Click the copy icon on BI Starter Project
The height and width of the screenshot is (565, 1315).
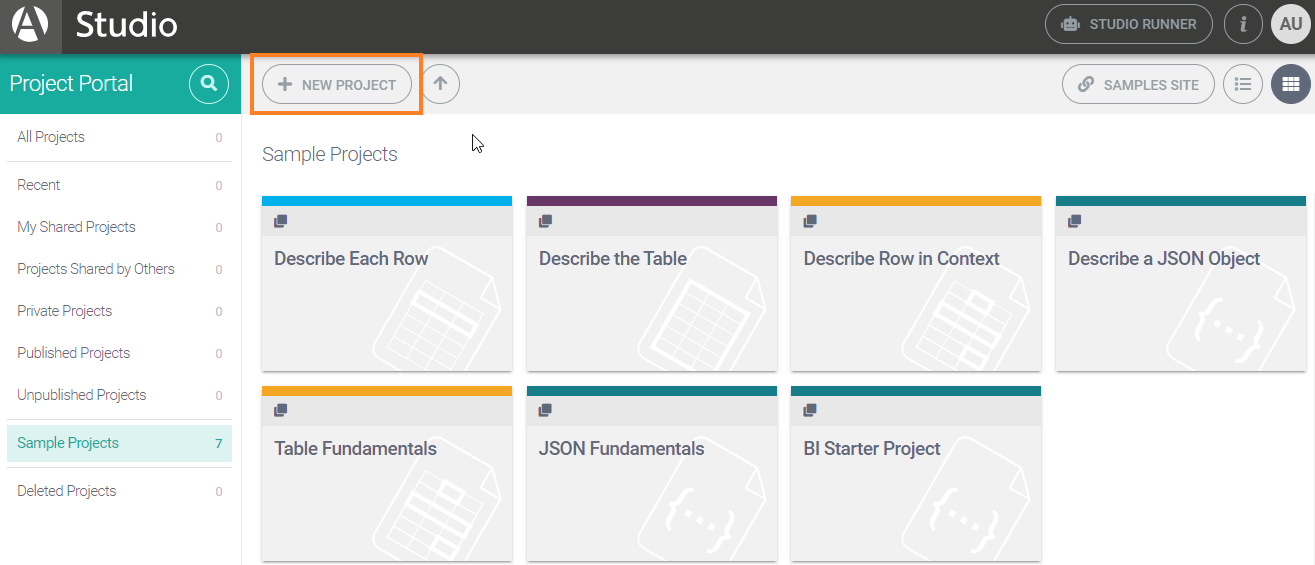(810, 410)
